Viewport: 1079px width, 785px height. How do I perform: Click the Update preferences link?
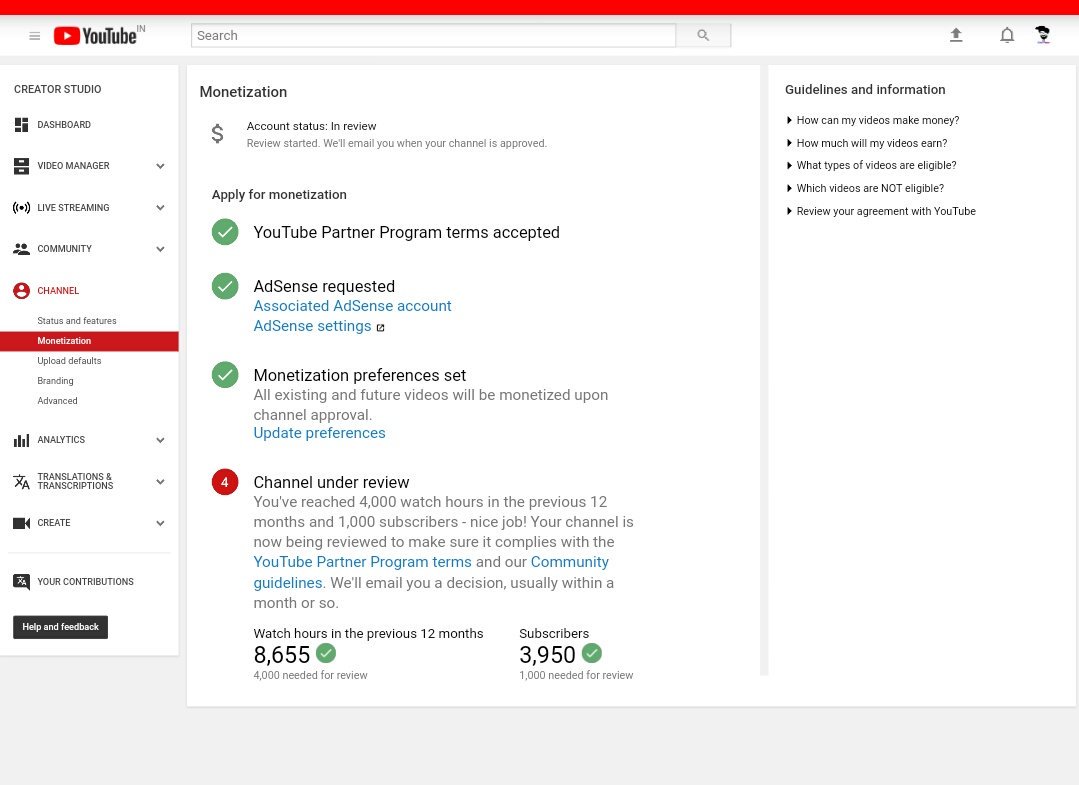319,433
